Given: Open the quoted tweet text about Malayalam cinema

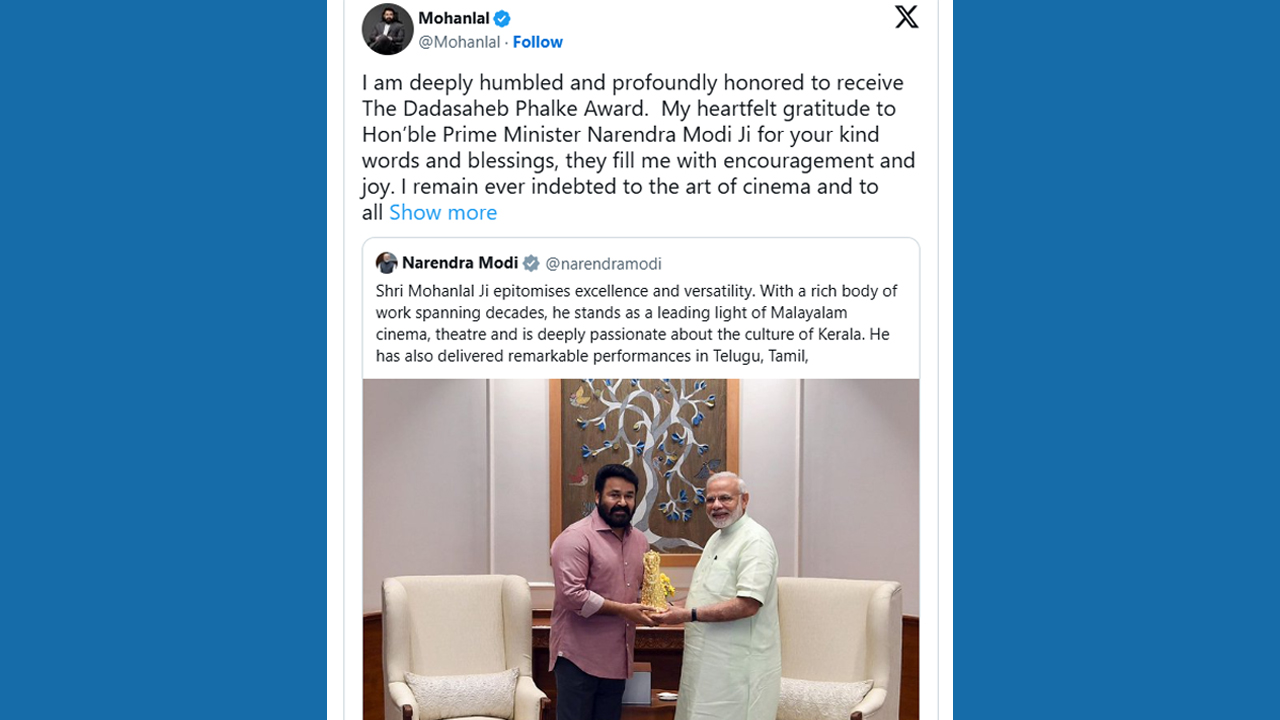Looking at the screenshot, I should click(x=636, y=323).
